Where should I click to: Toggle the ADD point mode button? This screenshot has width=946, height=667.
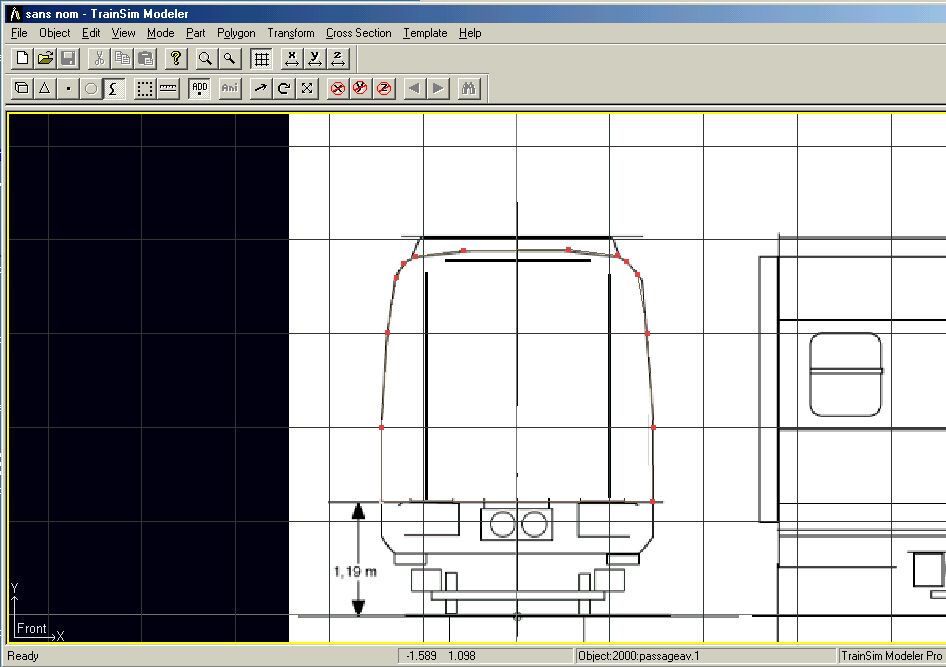click(199, 89)
